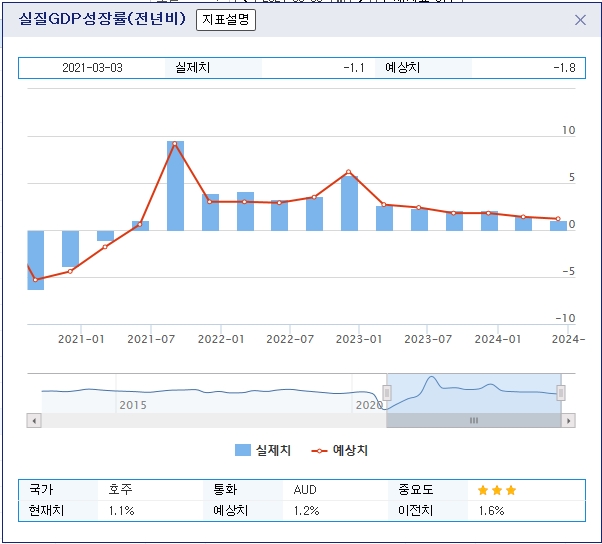Image resolution: width=602 pixels, height=544 pixels.
Task: Click the bottom table's 예상치 value 1.2%
Action: (306, 511)
